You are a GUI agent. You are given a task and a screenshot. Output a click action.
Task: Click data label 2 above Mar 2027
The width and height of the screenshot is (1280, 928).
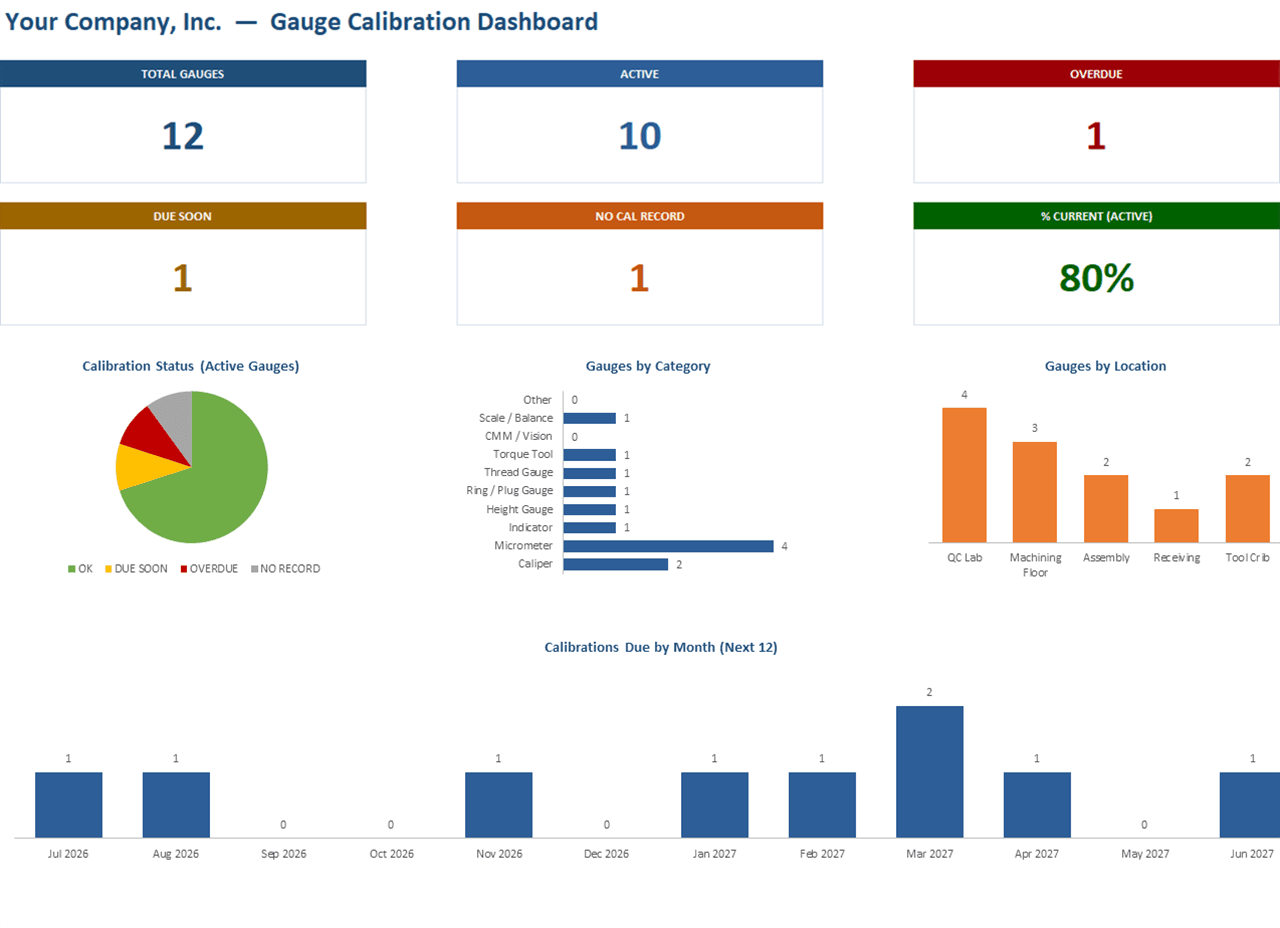coord(929,692)
